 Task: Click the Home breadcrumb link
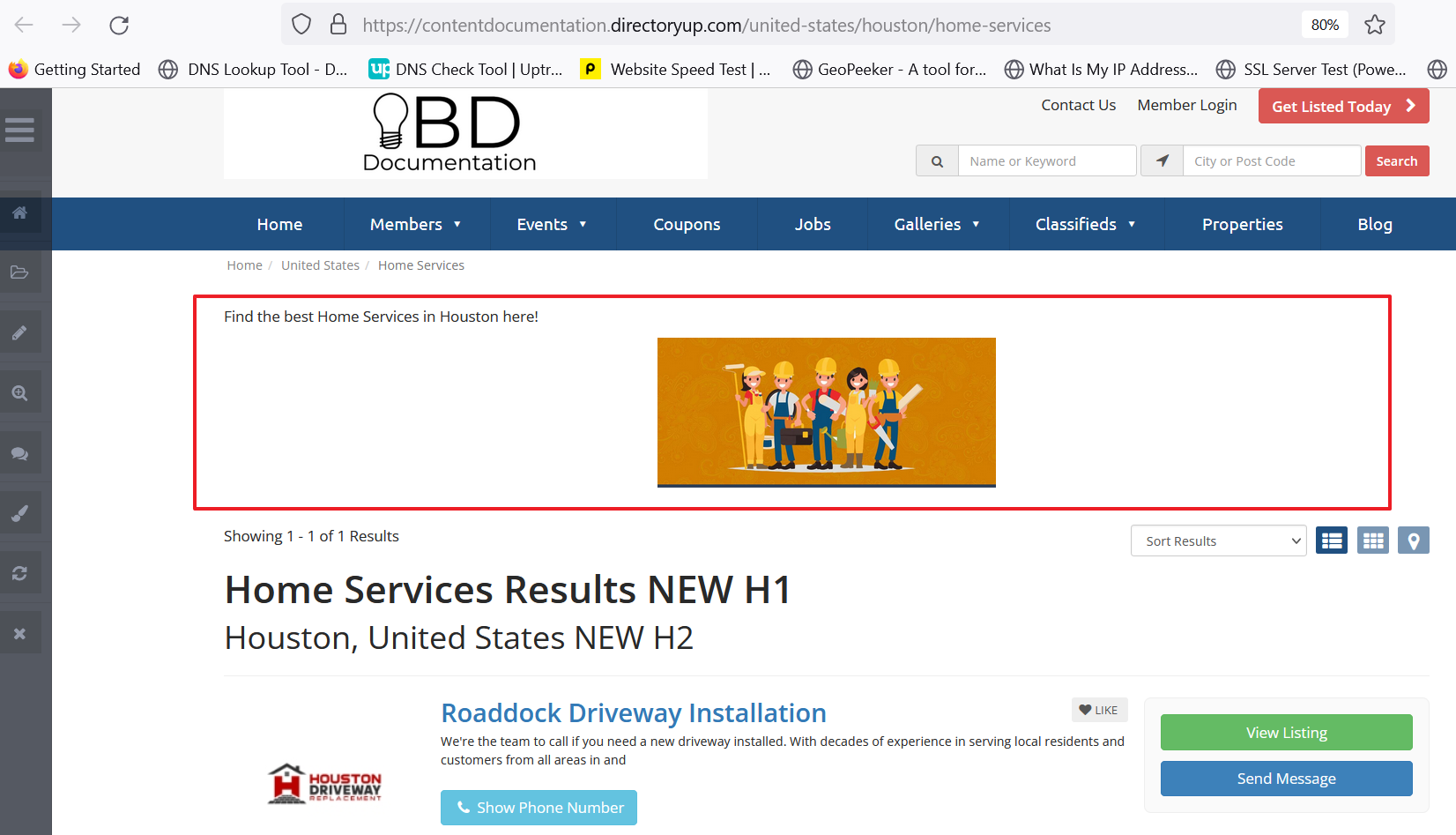[244, 265]
